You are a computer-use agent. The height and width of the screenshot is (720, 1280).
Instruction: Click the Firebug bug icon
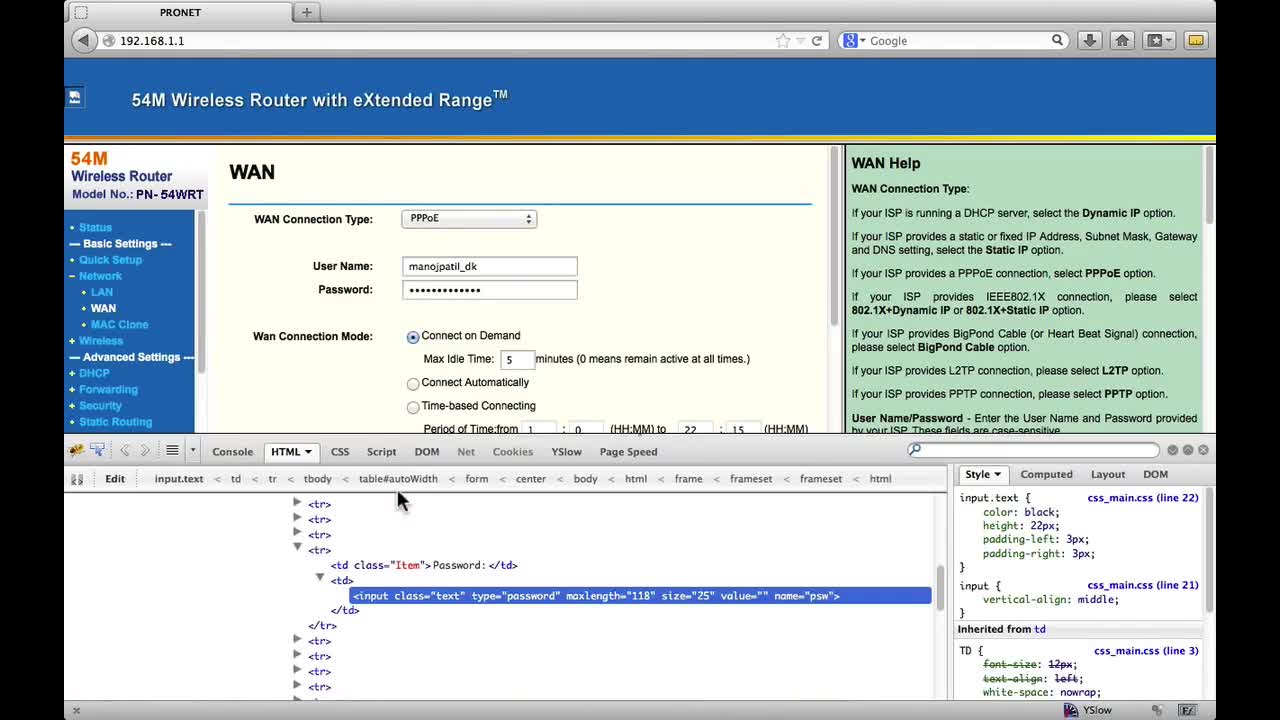76,451
